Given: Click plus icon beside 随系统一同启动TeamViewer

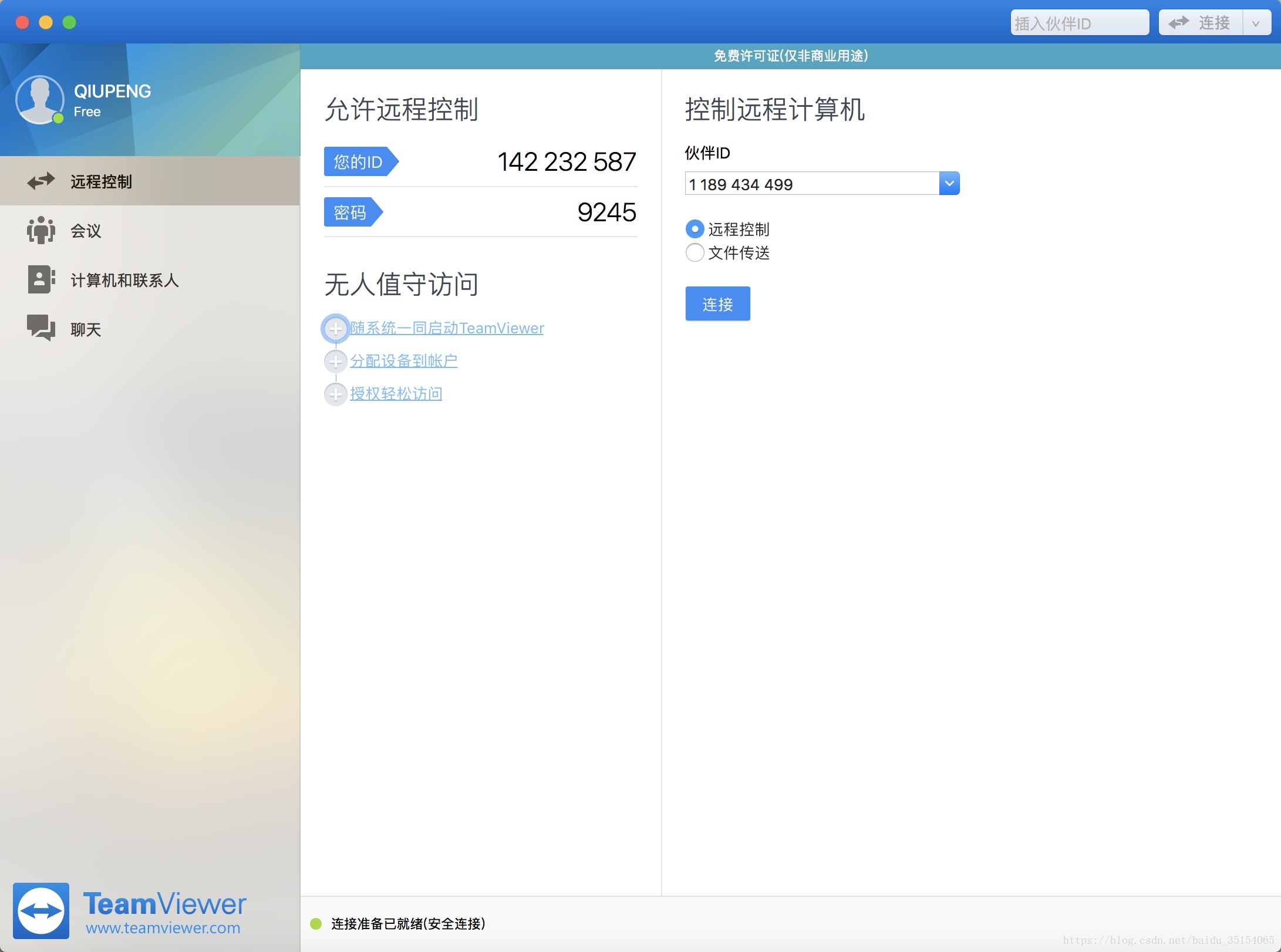Looking at the screenshot, I should (336, 328).
